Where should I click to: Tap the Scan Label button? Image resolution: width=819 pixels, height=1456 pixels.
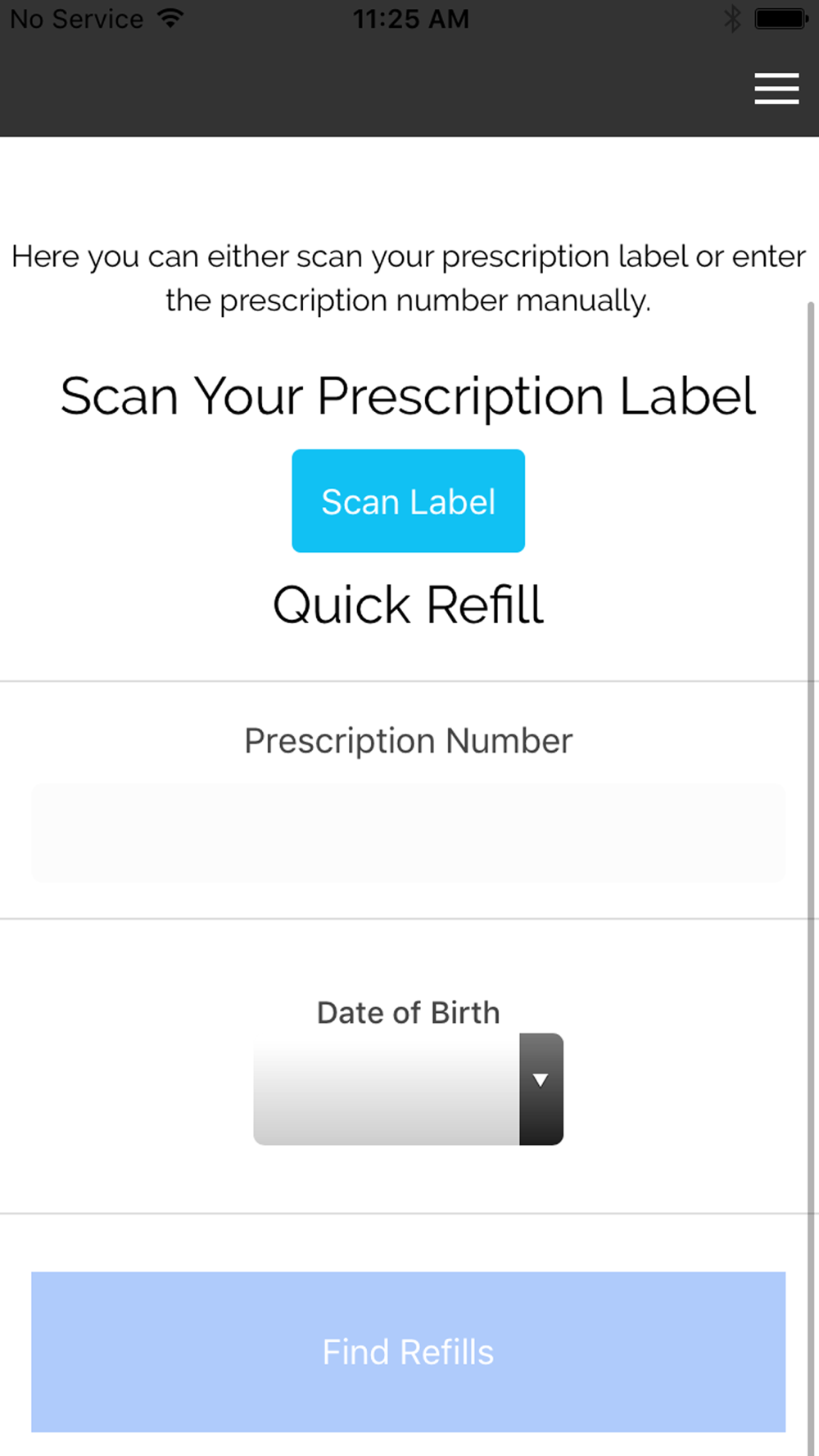[408, 500]
